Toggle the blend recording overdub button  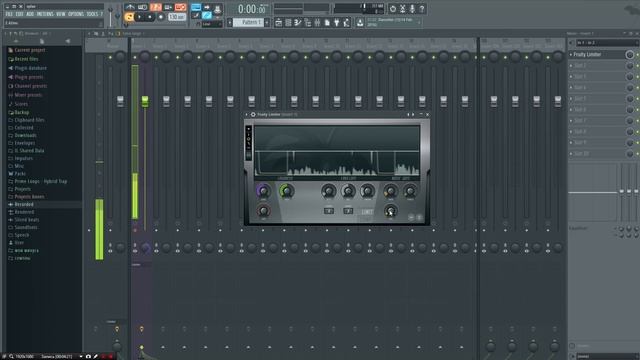pos(168,7)
